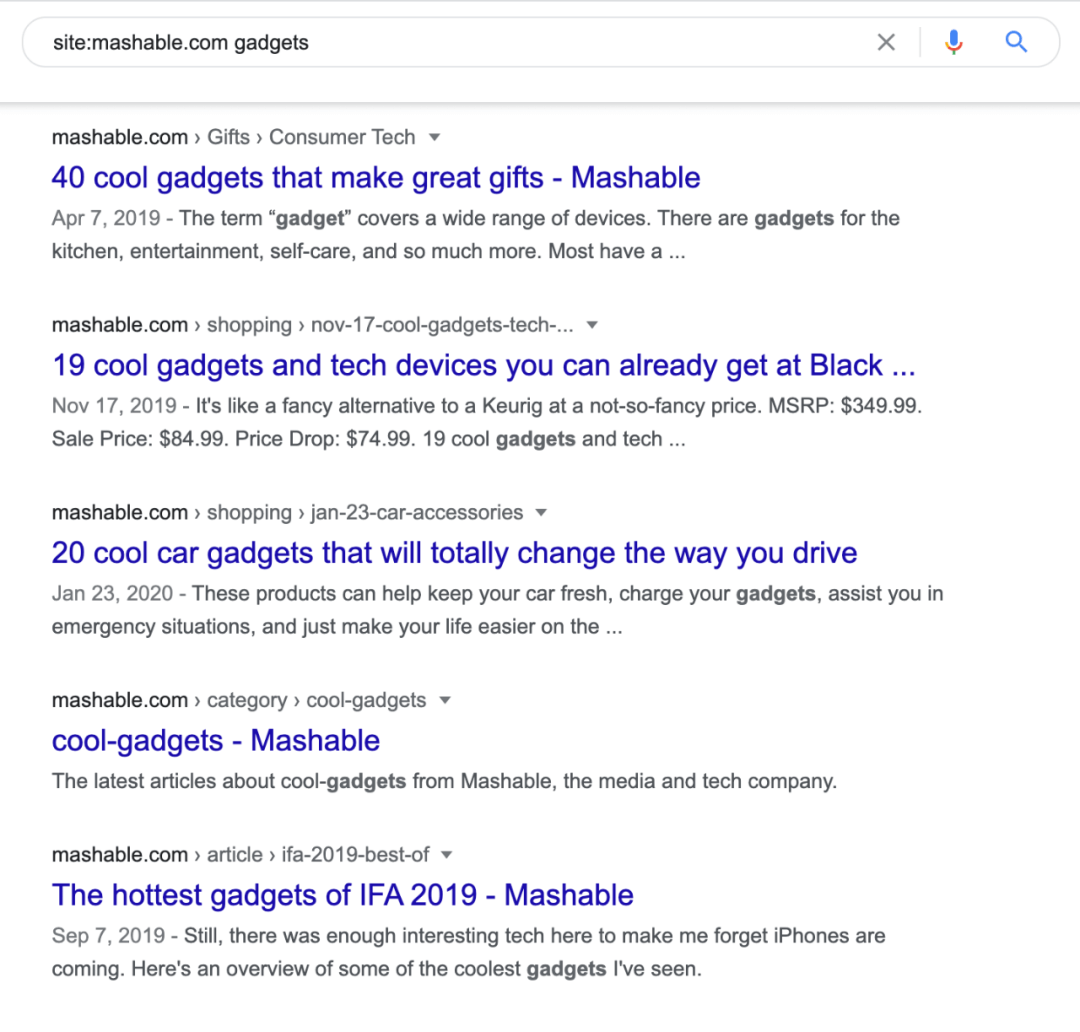Click the blue magnifying glass search icon
The height and width of the screenshot is (1032, 1080).
pyautogui.click(x=1016, y=42)
